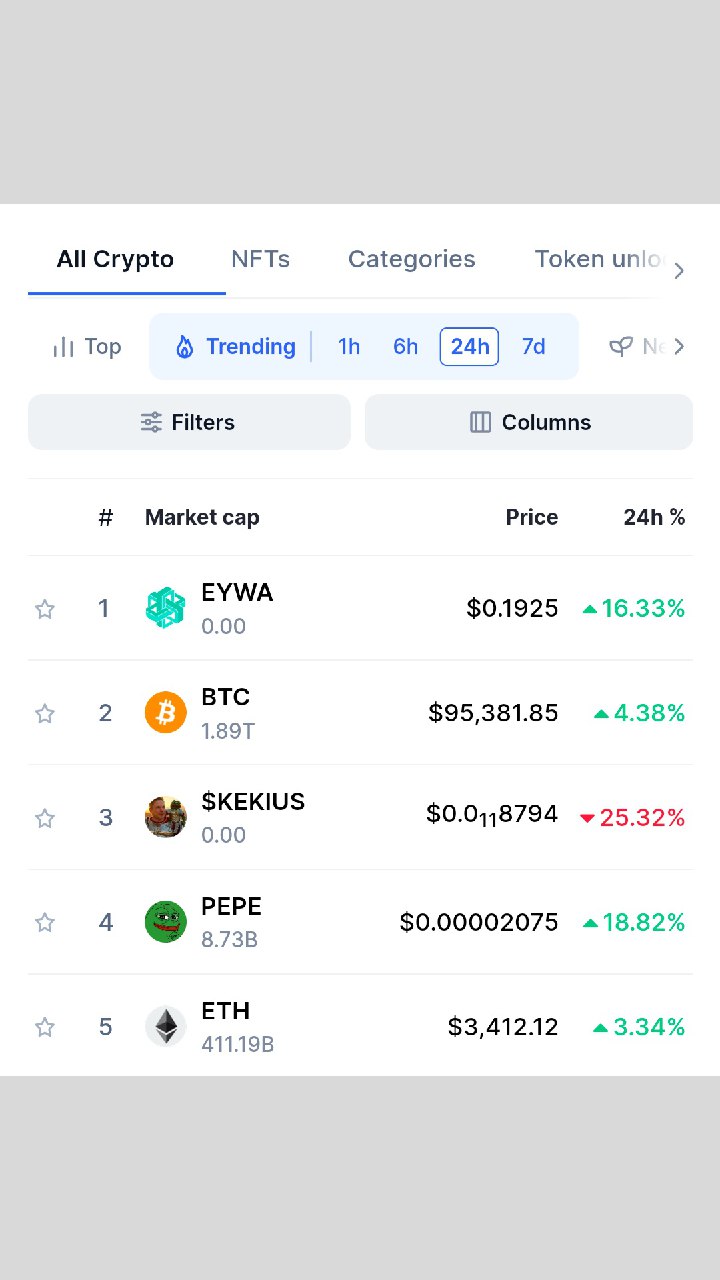Toggle the watchlist star for BTC

pos(45,713)
